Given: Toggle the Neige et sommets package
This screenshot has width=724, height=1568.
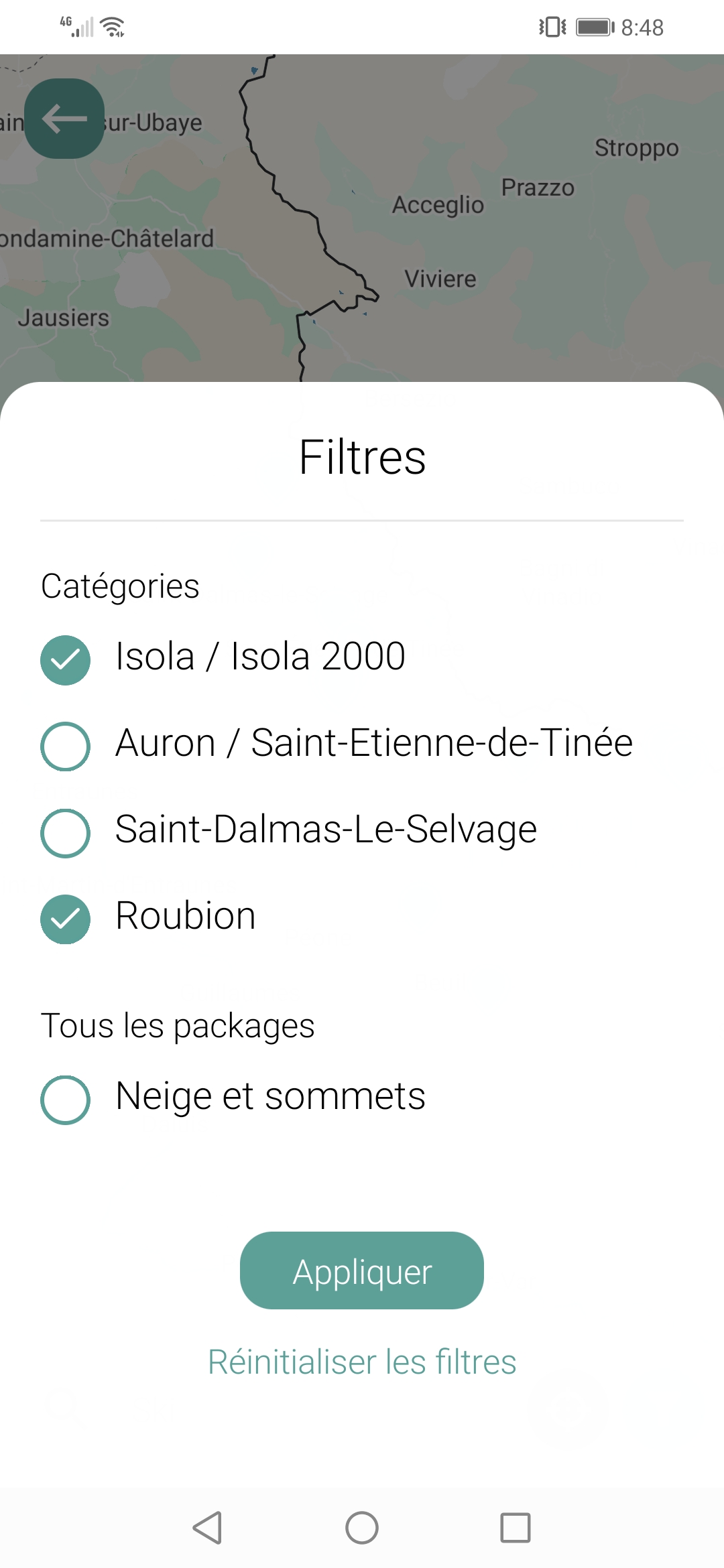Looking at the screenshot, I should pyautogui.click(x=65, y=1100).
